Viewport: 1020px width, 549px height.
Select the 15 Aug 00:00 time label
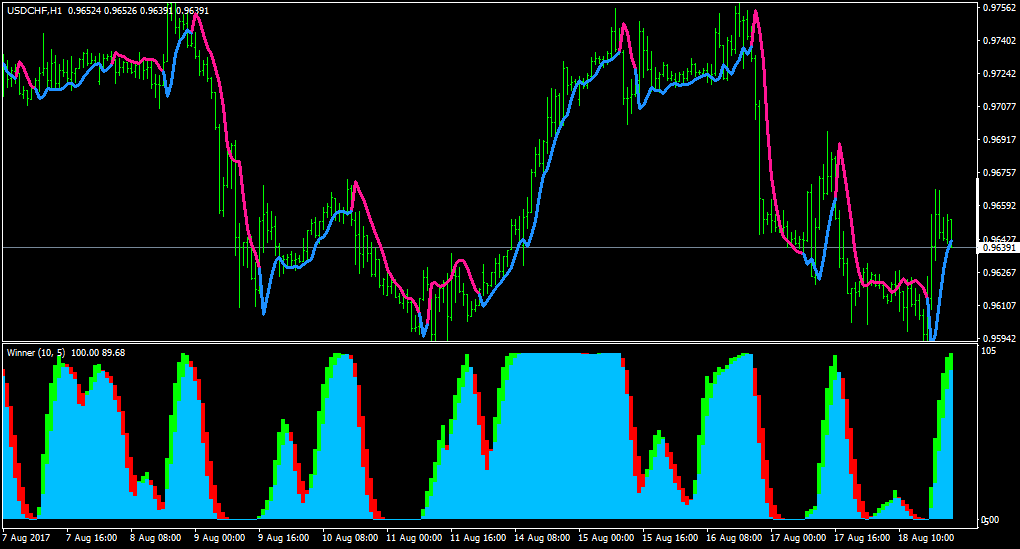tap(604, 537)
